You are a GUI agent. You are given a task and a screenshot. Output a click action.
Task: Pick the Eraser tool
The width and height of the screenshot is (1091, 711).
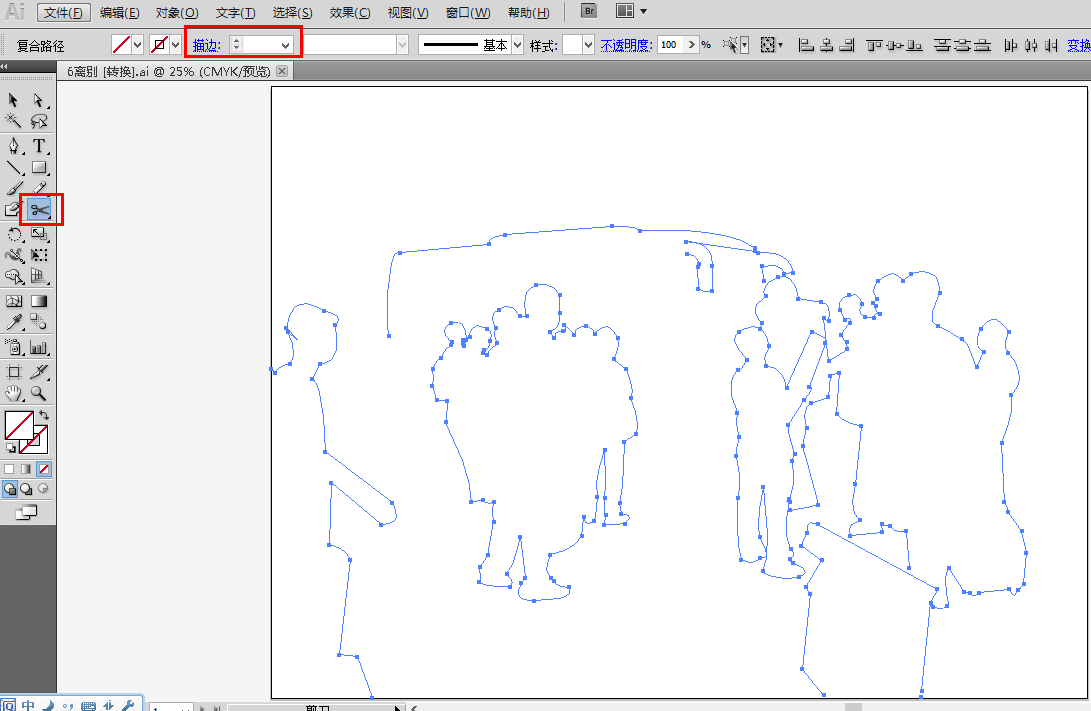tap(13, 209)
